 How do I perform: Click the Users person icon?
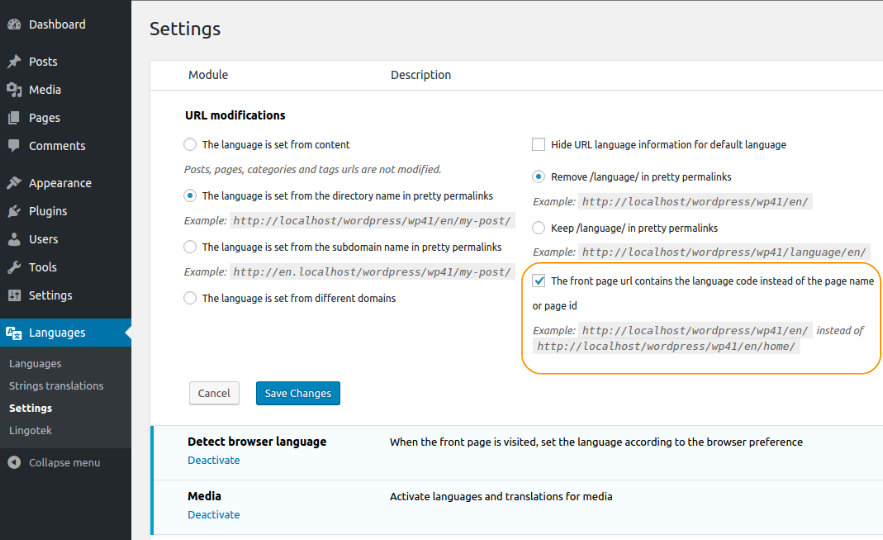point(14,239)
